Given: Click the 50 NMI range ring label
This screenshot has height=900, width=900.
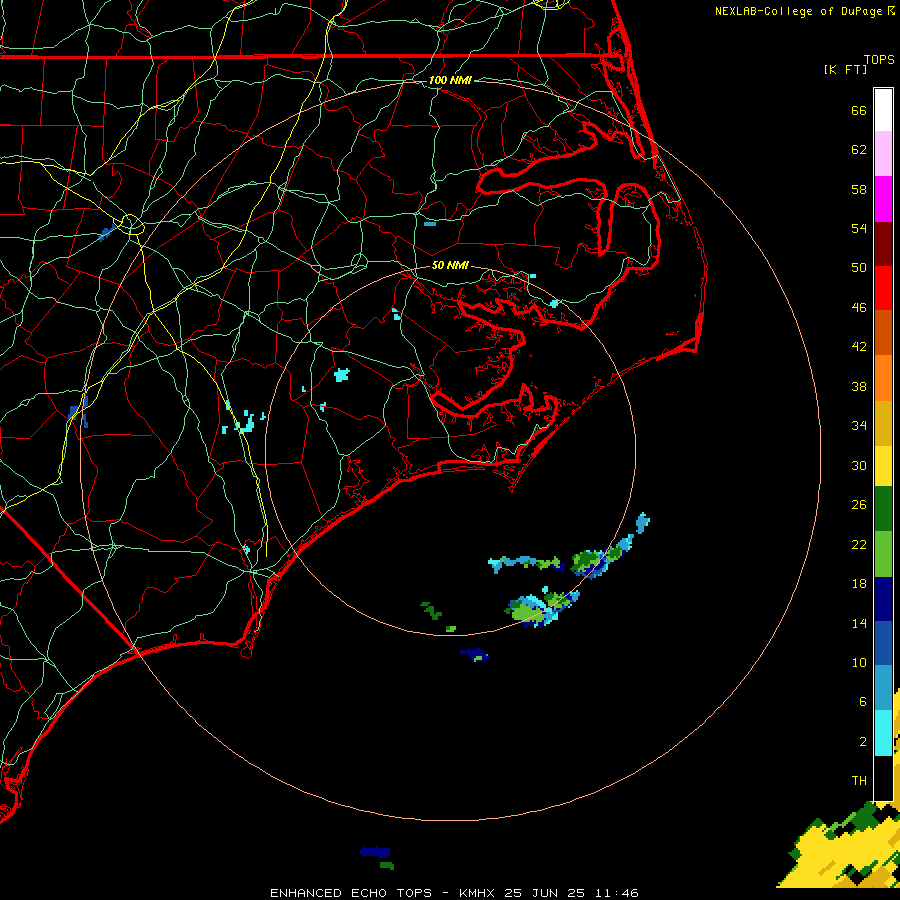Looking at the screenshot, I should (450, 265).
